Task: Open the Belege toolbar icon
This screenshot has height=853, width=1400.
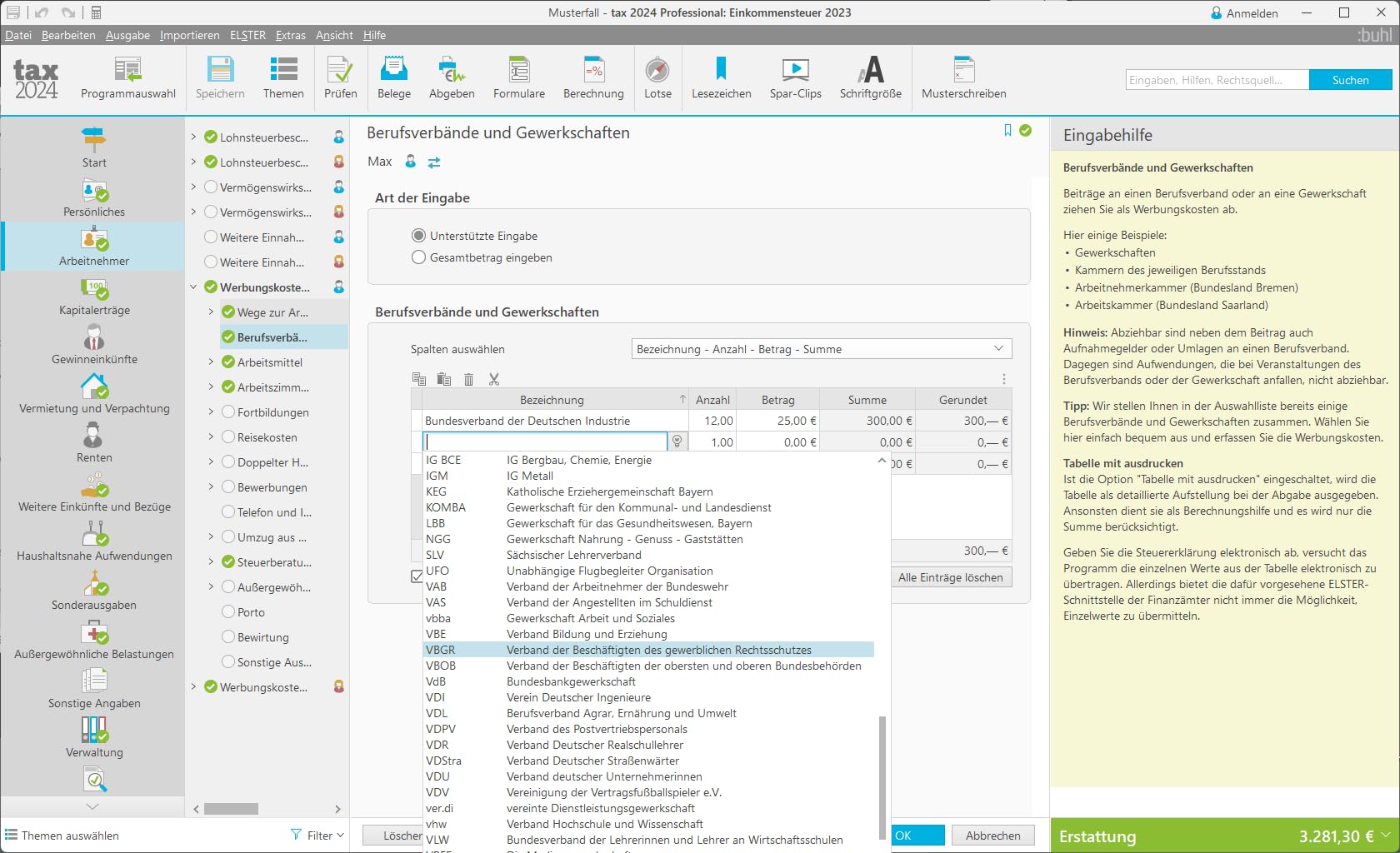Action: (393, 70)
